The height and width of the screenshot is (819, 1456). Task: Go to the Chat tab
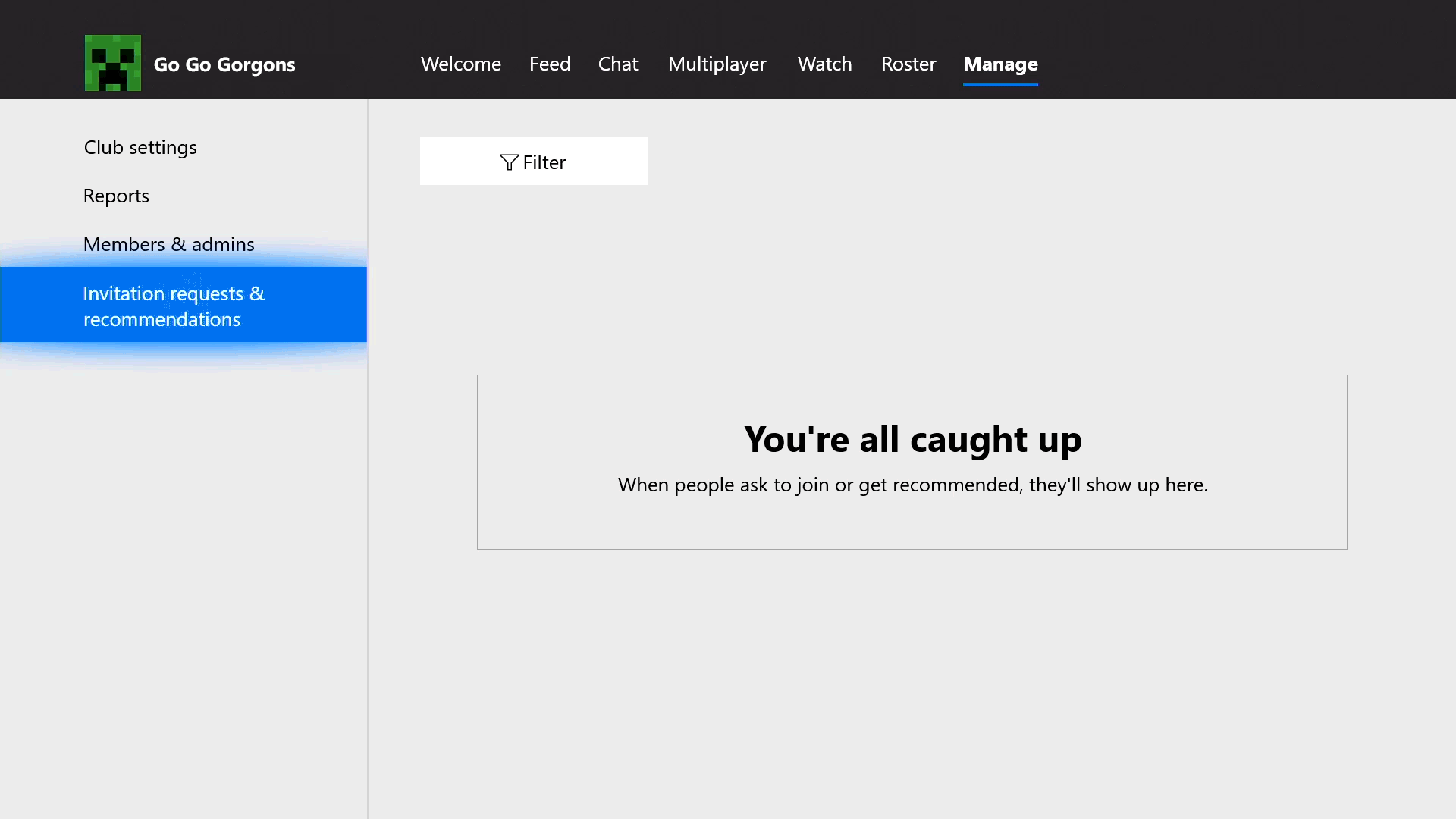[x=618, y=64]
